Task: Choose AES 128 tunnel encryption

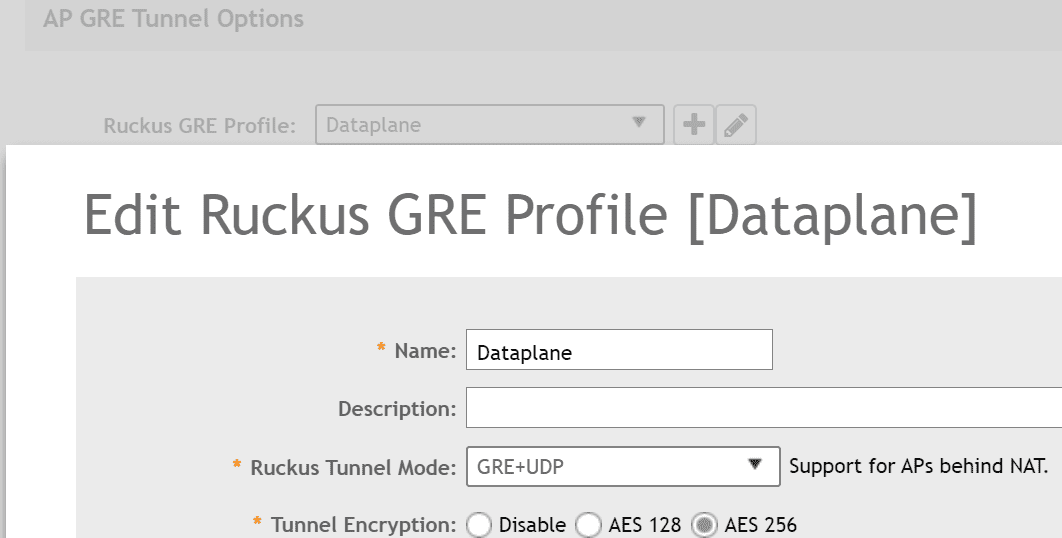Action: (x=588, y=525)
